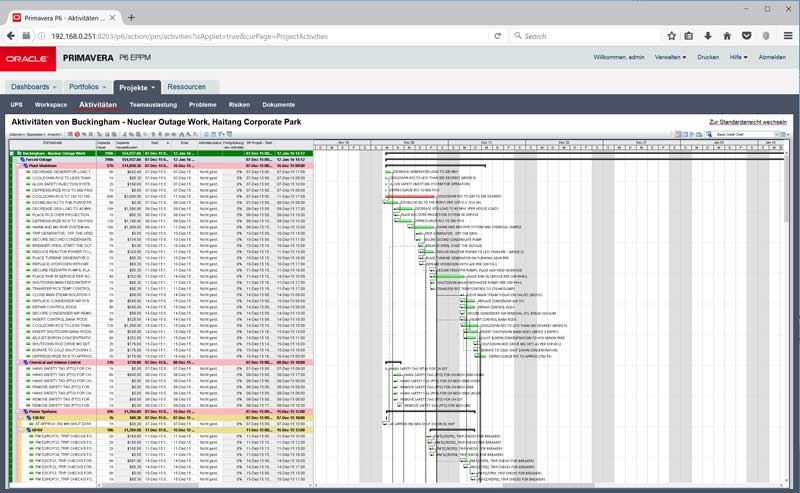Image resolution: width=800 pixels, height=493 pixels.
Task: Switch to the Workspace subtab
Action: point(51,105)
